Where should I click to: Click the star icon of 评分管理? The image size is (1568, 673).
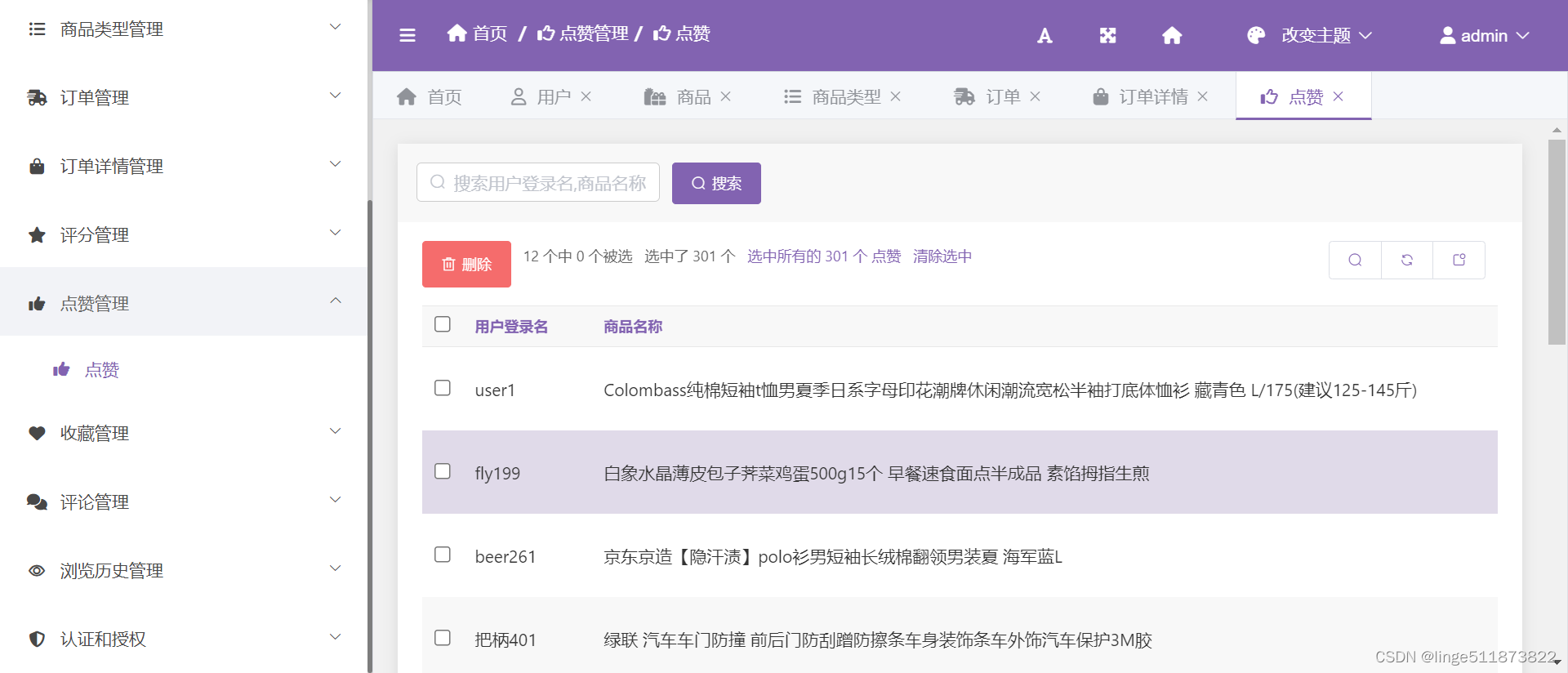coord(37,235)
